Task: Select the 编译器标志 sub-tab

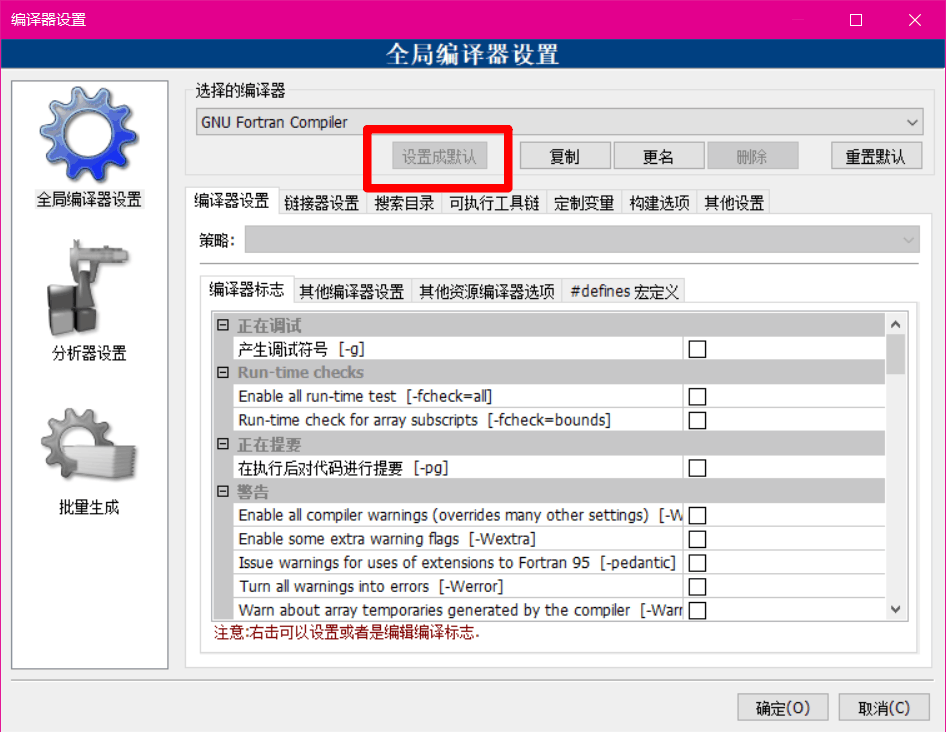Action: [246, 290]
